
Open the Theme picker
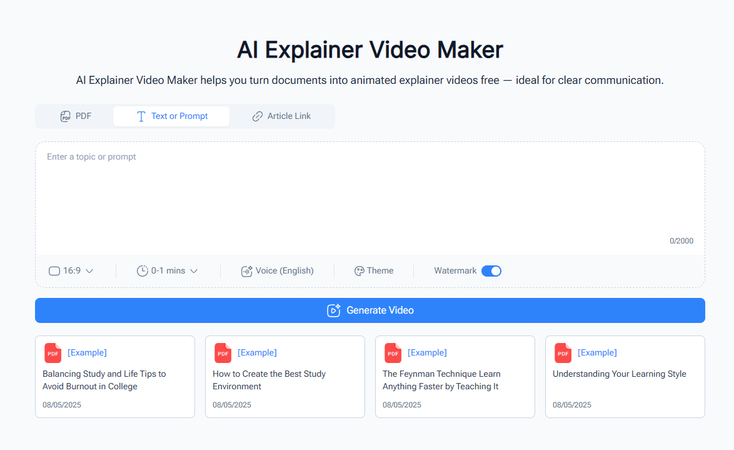(374, 271)
